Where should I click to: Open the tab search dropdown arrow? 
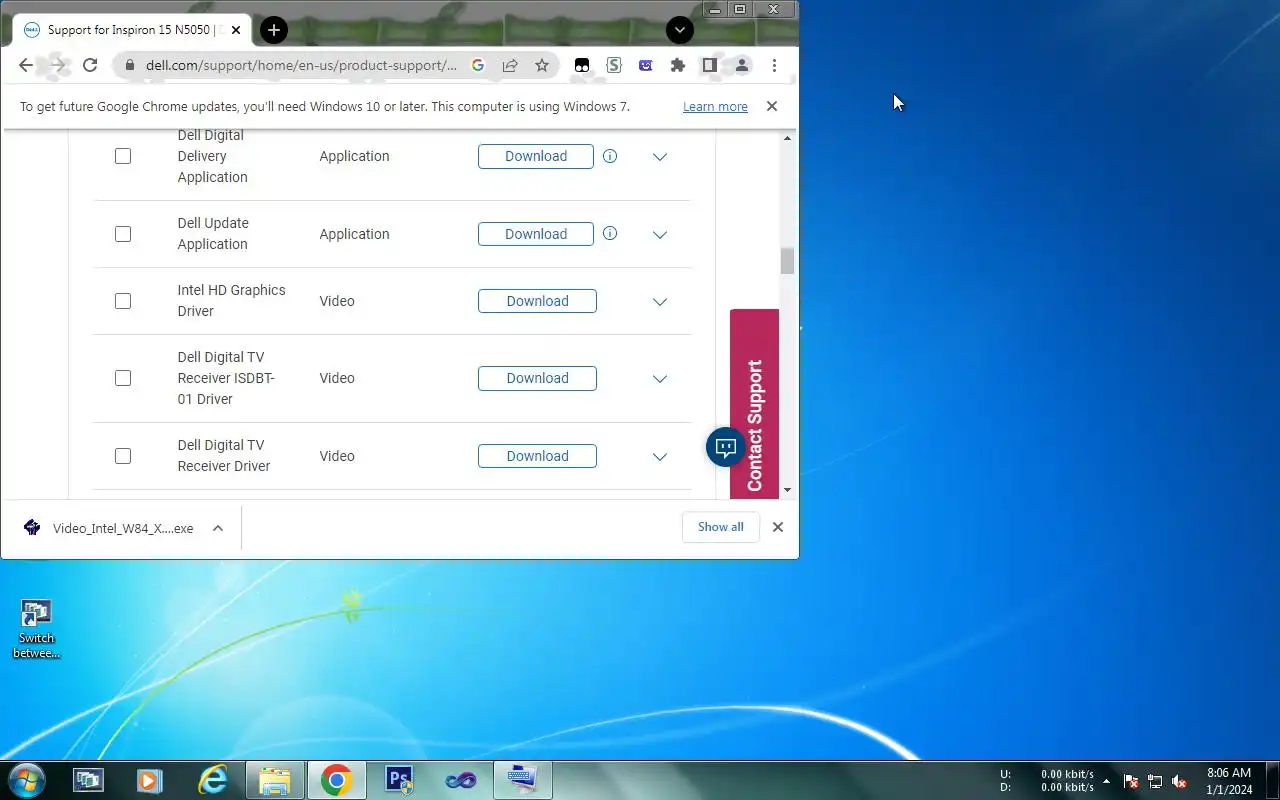click(680, 30)
